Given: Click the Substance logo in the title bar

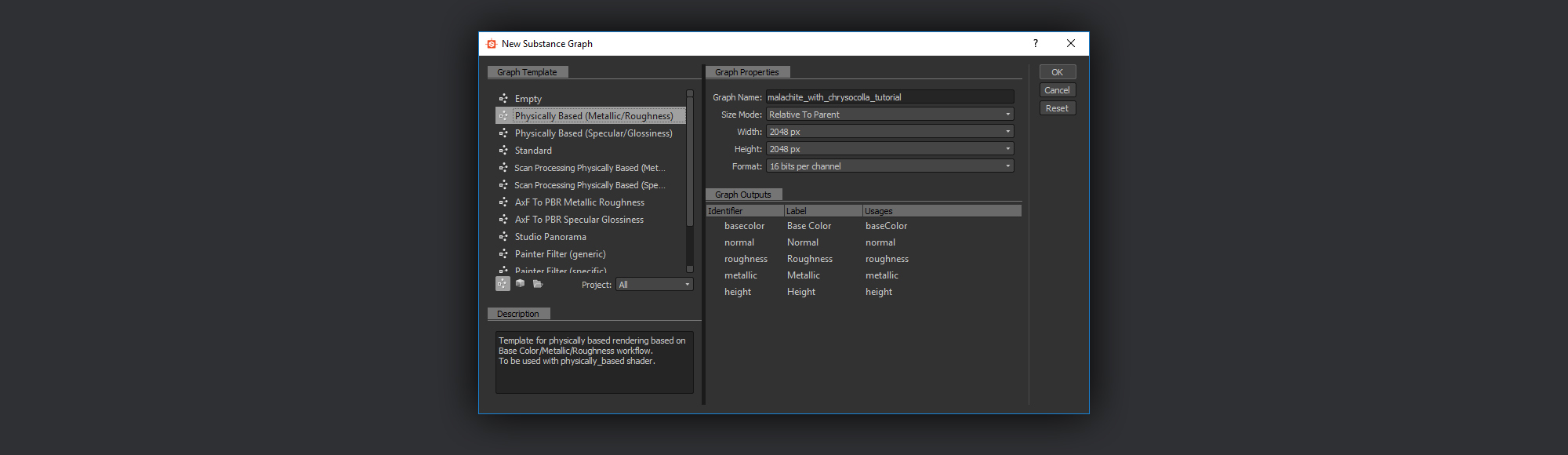Looking at the screenshot, I should point(492,44).
